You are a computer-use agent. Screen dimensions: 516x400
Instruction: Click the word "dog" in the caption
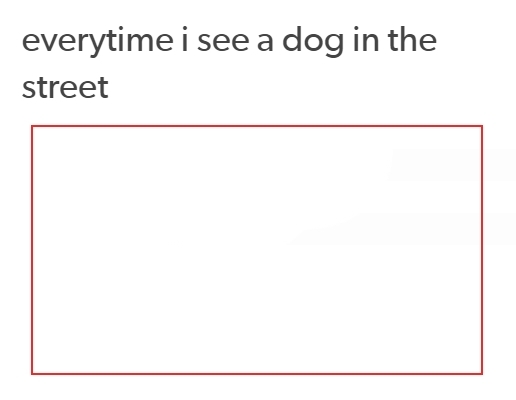point(313,41)
